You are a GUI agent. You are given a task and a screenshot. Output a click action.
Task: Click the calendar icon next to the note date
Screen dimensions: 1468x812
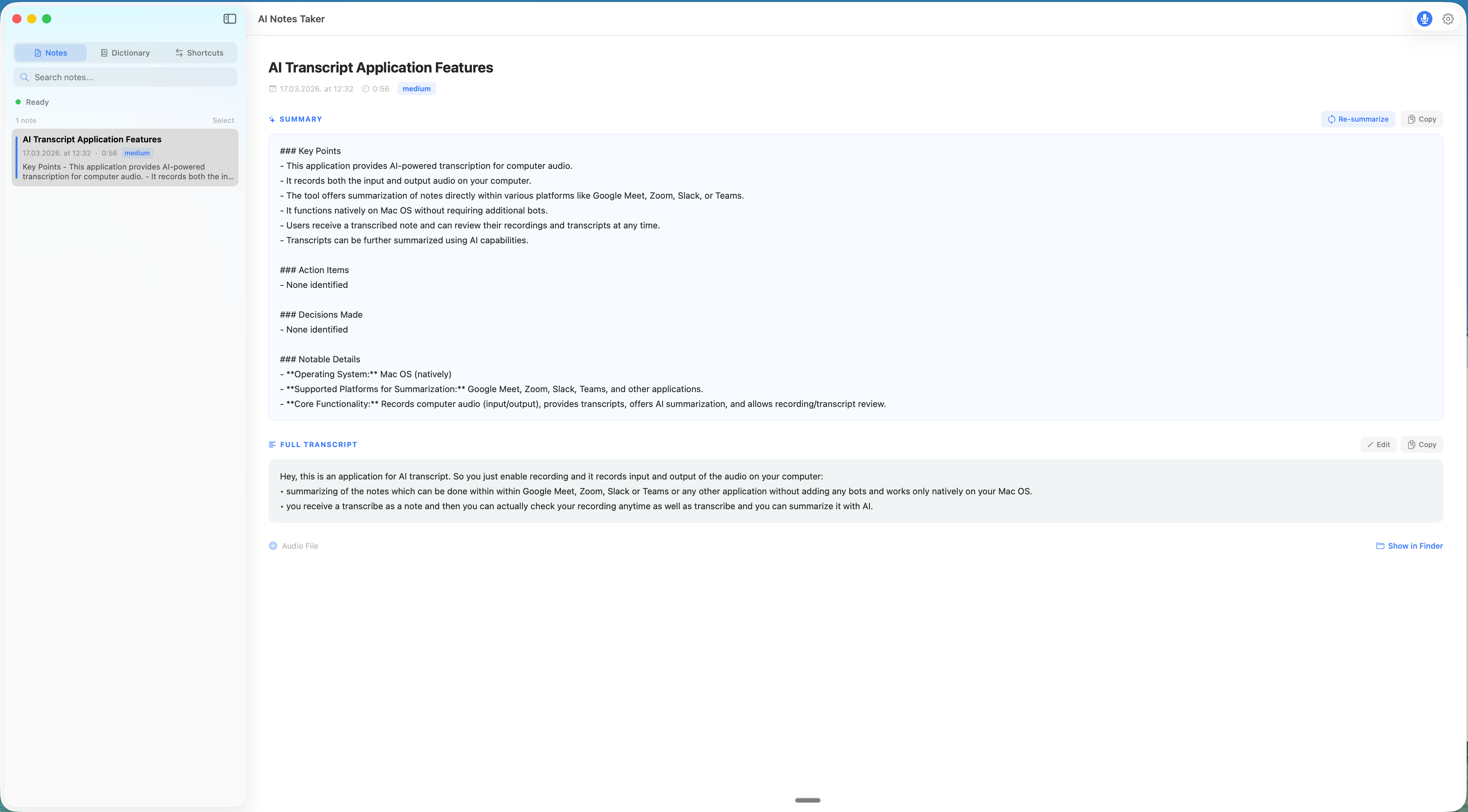pos(272,89)
